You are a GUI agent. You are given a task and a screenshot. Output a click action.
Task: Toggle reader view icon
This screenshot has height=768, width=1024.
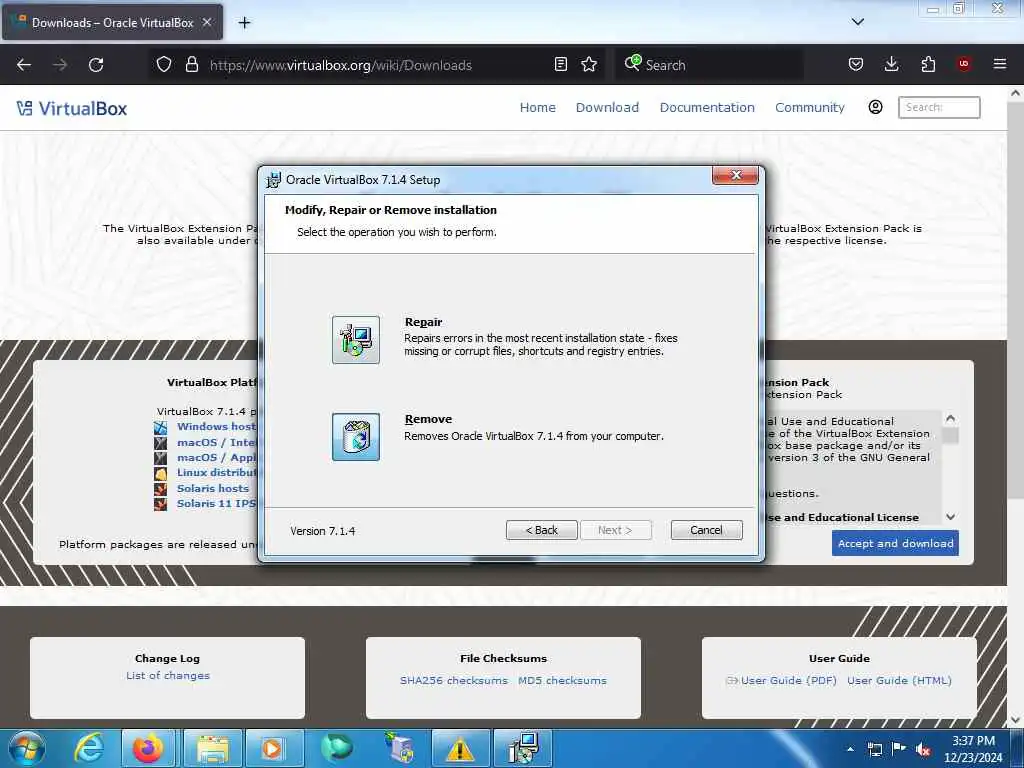560,64
